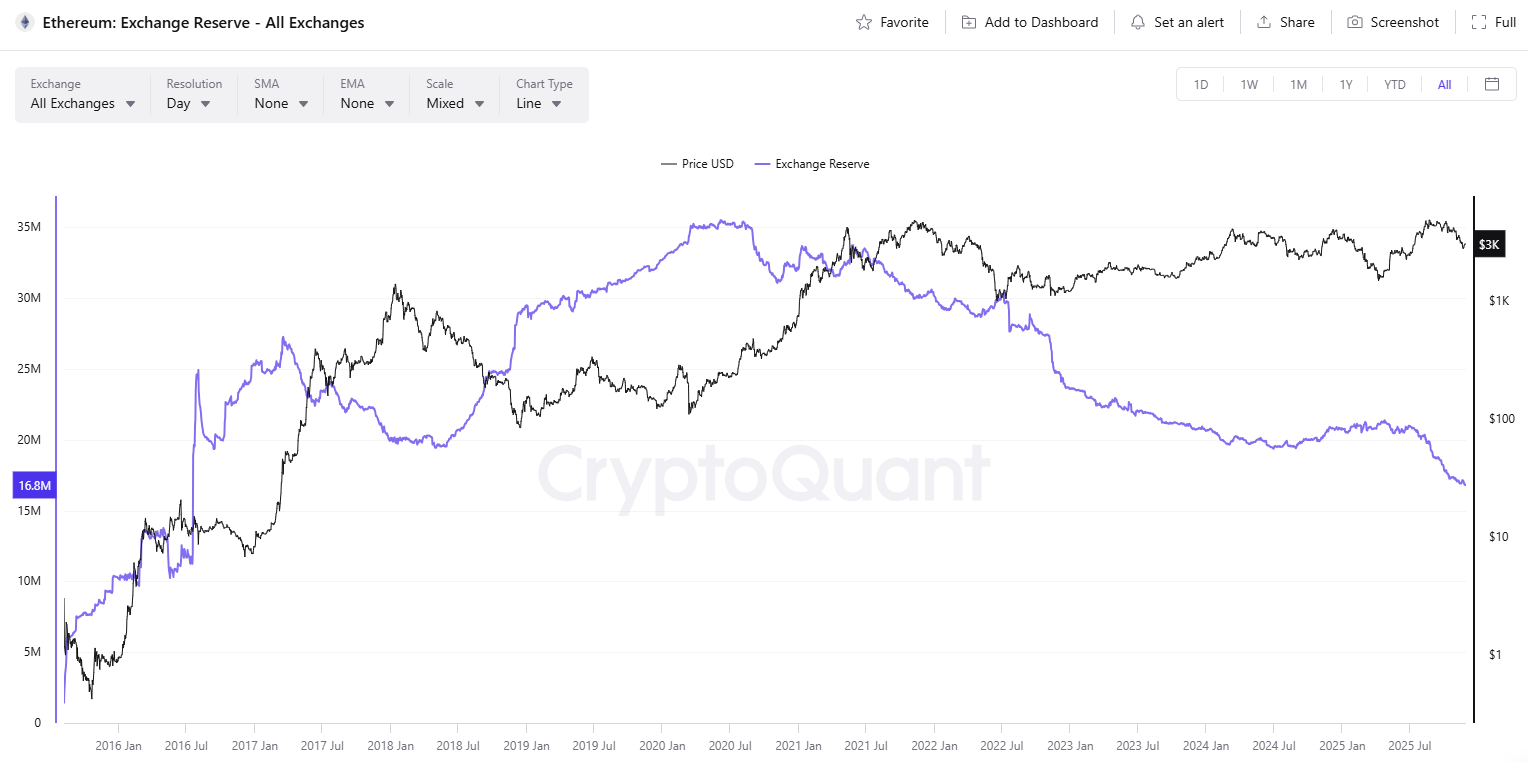
Task: Toggle the Price USD legend series
Action: pyautogui.click(x=697, y=163)
